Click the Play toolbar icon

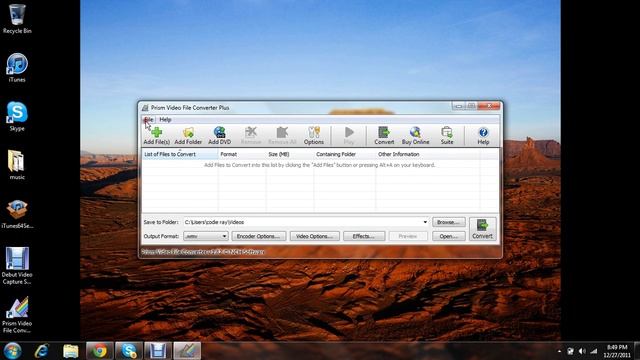coord(349,136)
